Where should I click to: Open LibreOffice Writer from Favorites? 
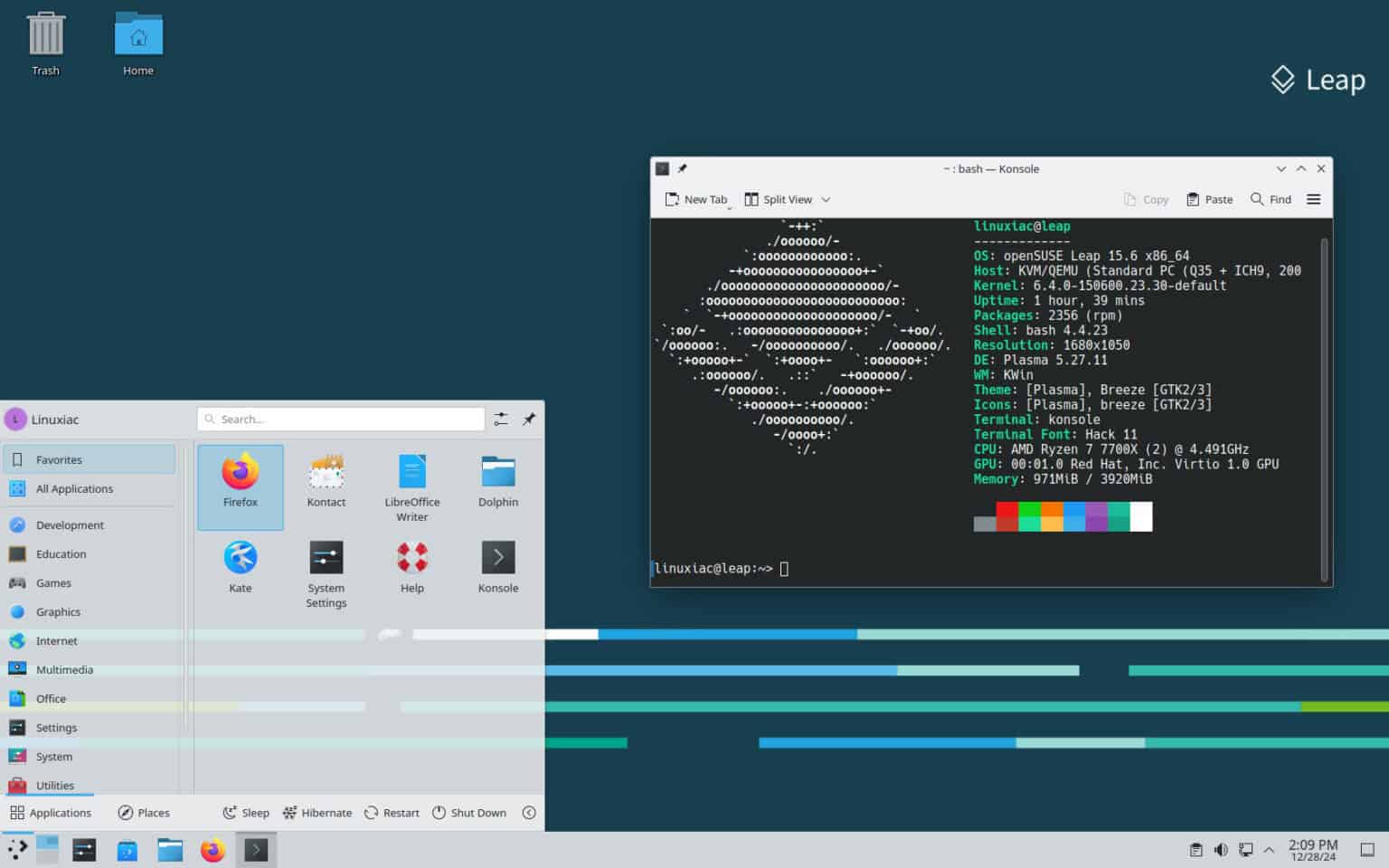[x=411, y=486]
